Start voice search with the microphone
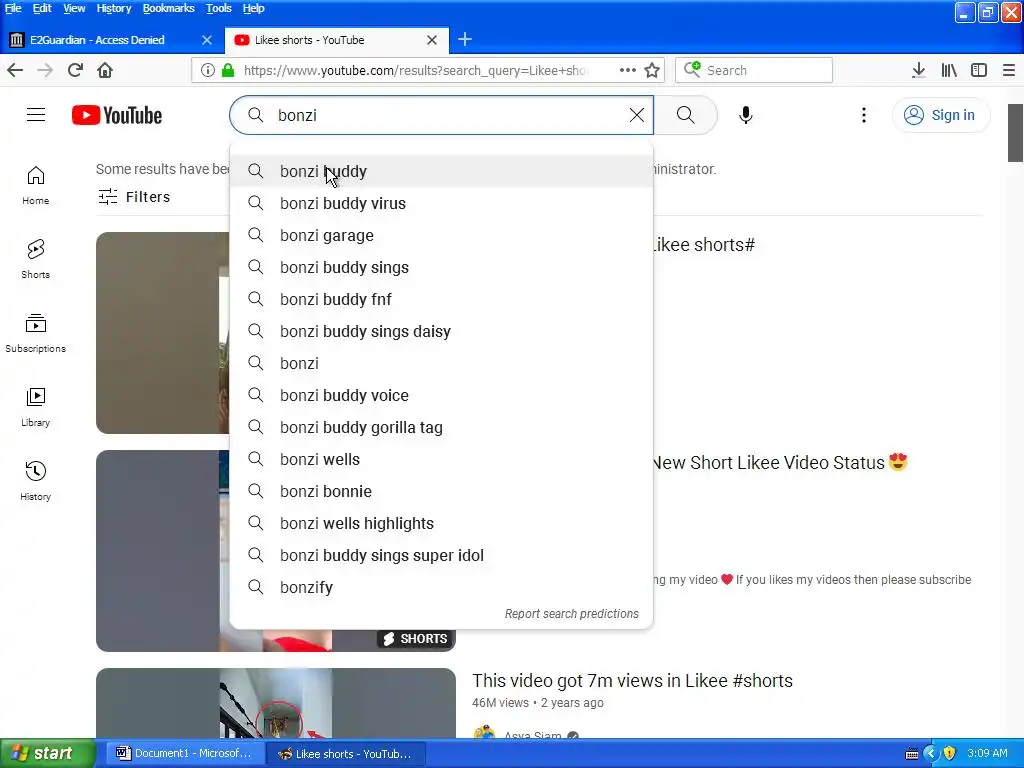 click(x=745, y=115)
